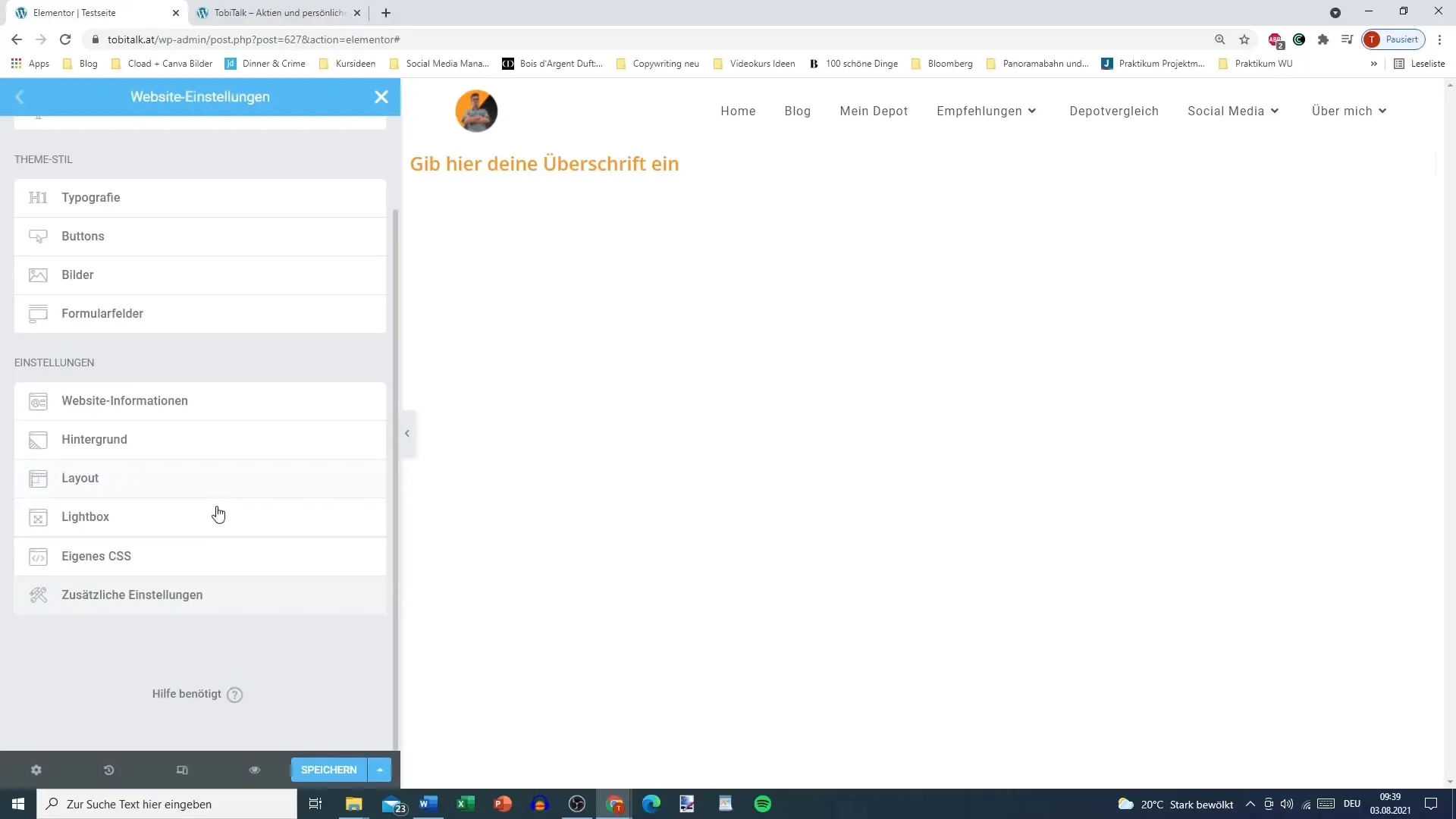The width and height of the screenshot is (1456, 819).
Task: Expand the Empfehlungen nav dropdown
Action: pos(987,111)
